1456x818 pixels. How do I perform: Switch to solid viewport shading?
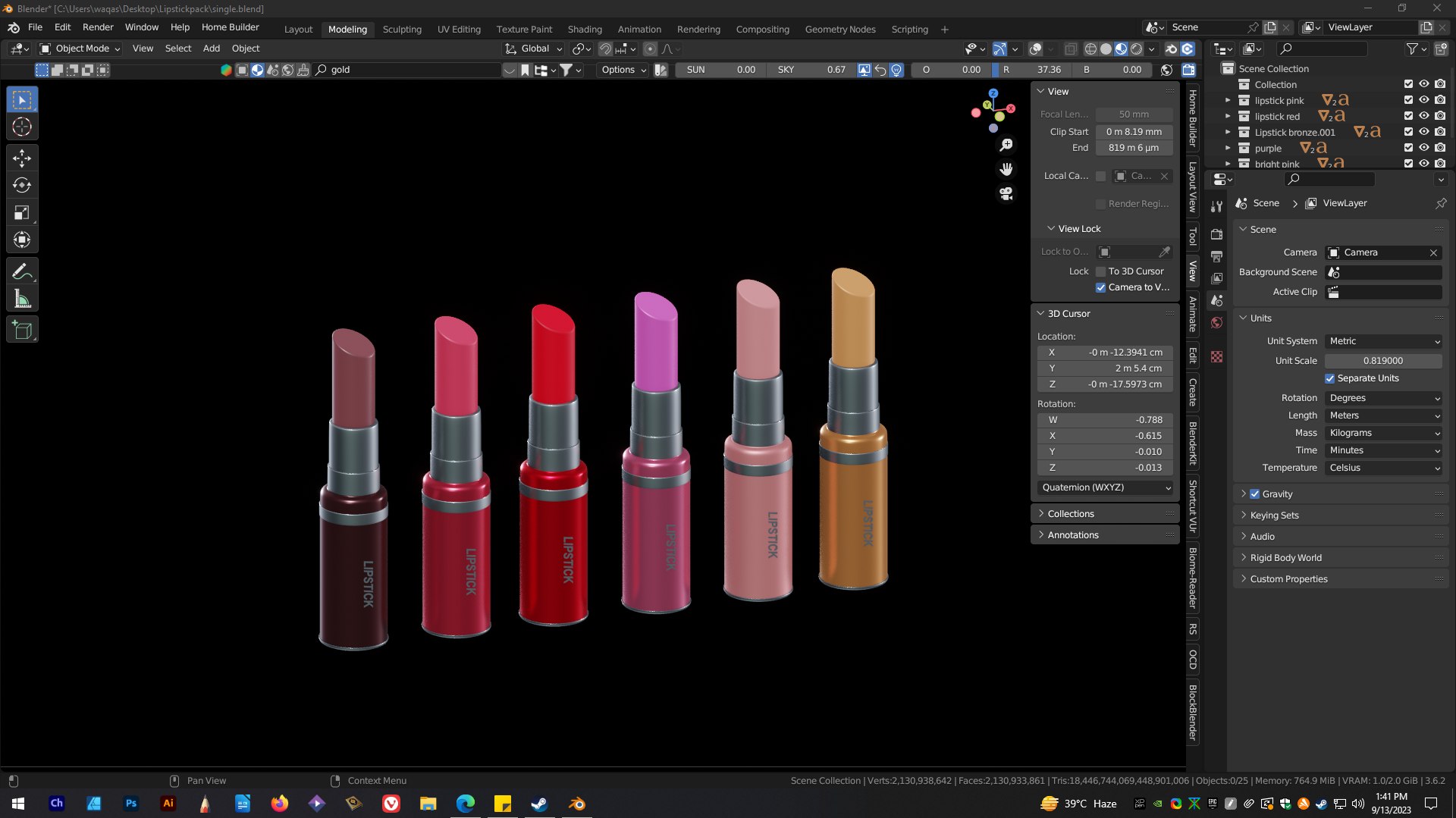pyautogui.click(x=1106, y=49)
